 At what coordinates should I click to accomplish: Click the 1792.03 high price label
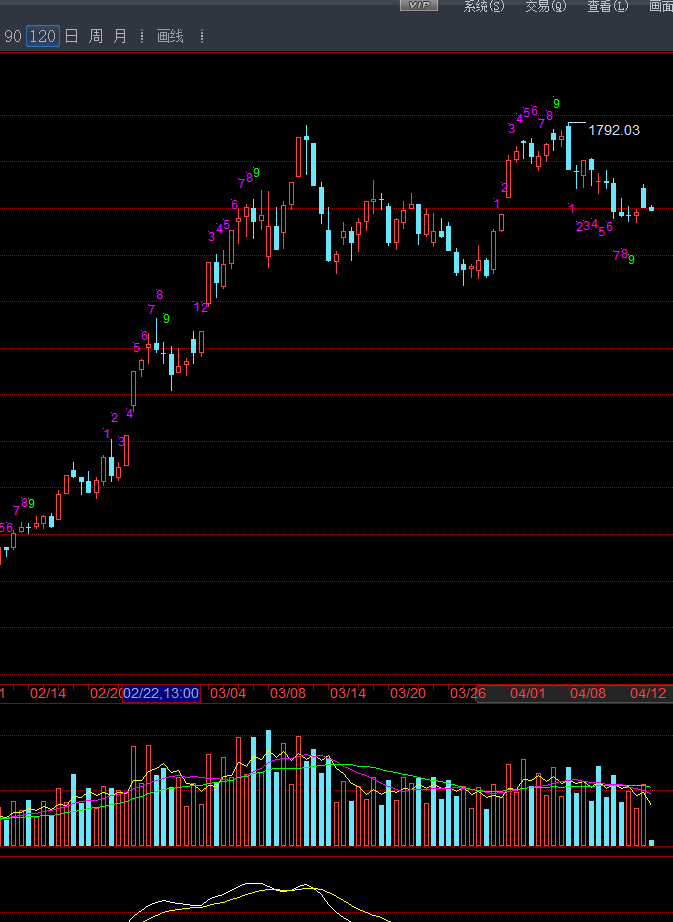[614, 130]
